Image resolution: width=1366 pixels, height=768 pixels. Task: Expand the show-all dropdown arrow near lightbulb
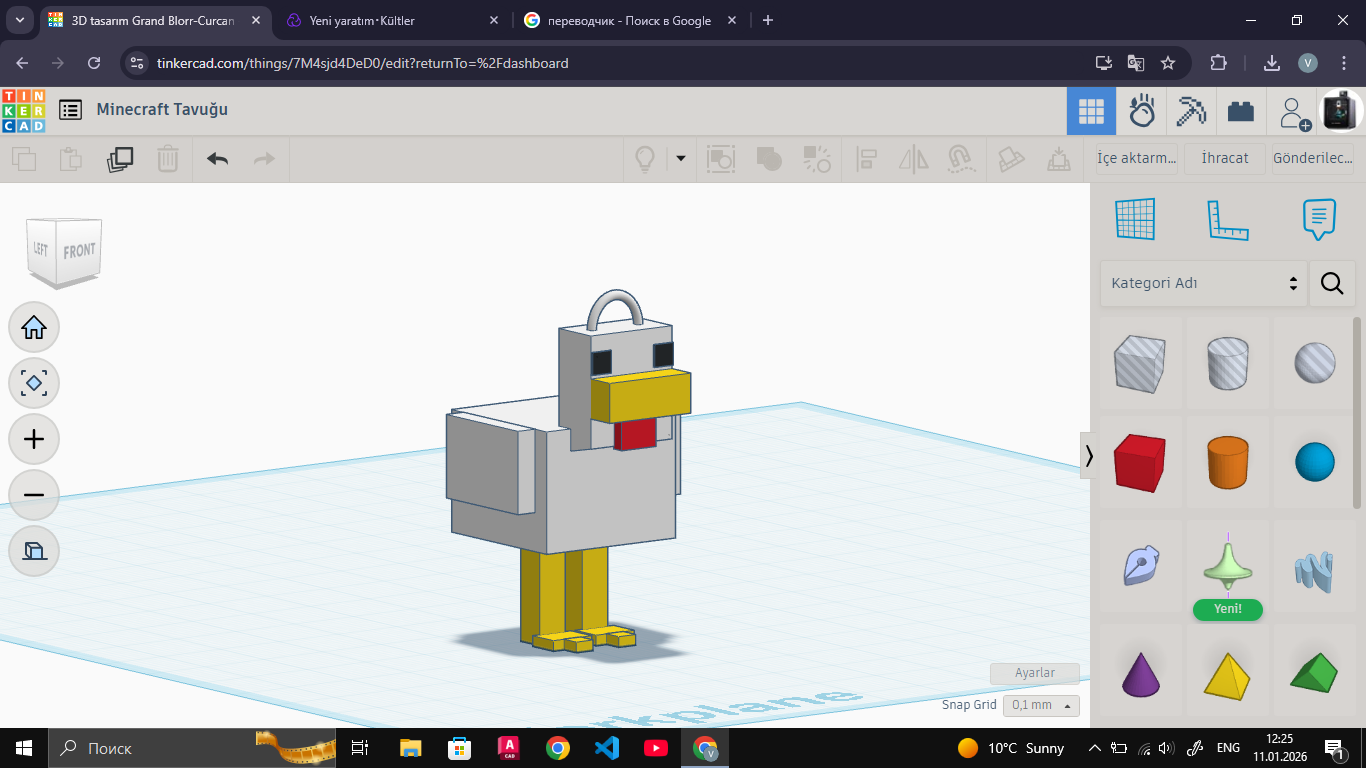coord(681,158)
